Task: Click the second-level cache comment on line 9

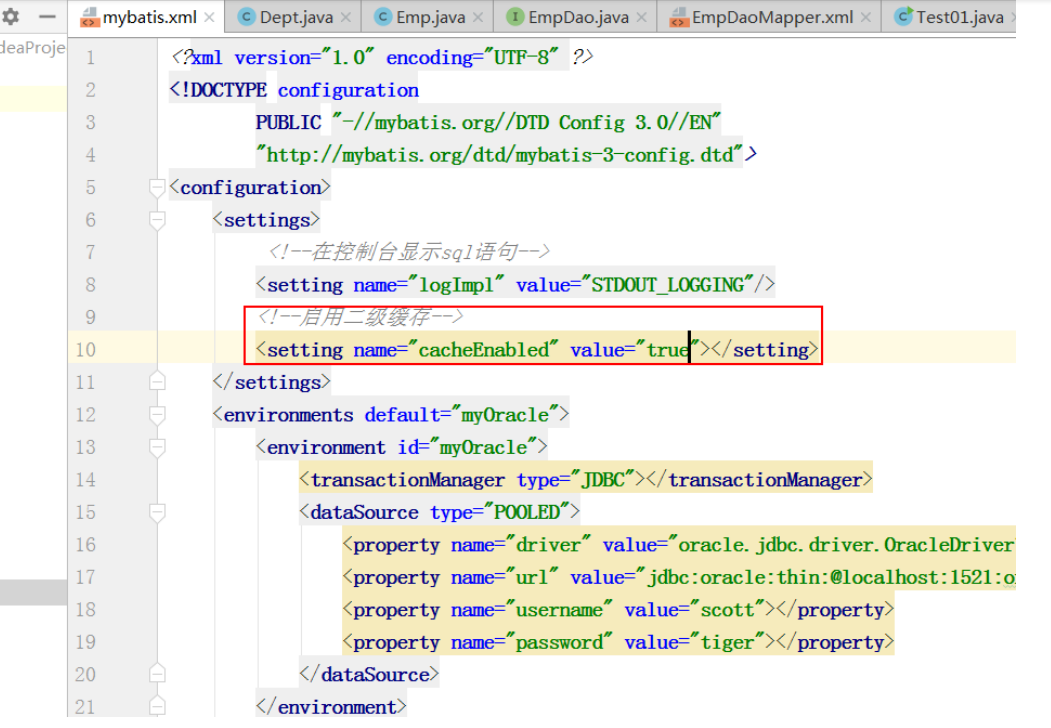Action: pos(361,316)
